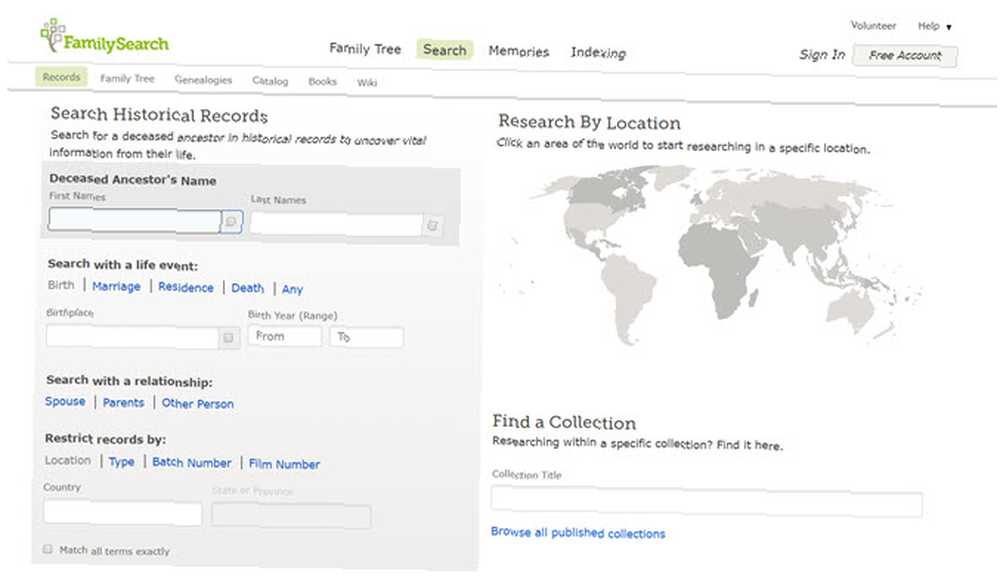
Task: Click the Sign In link
Action: [x=822, y=55]
